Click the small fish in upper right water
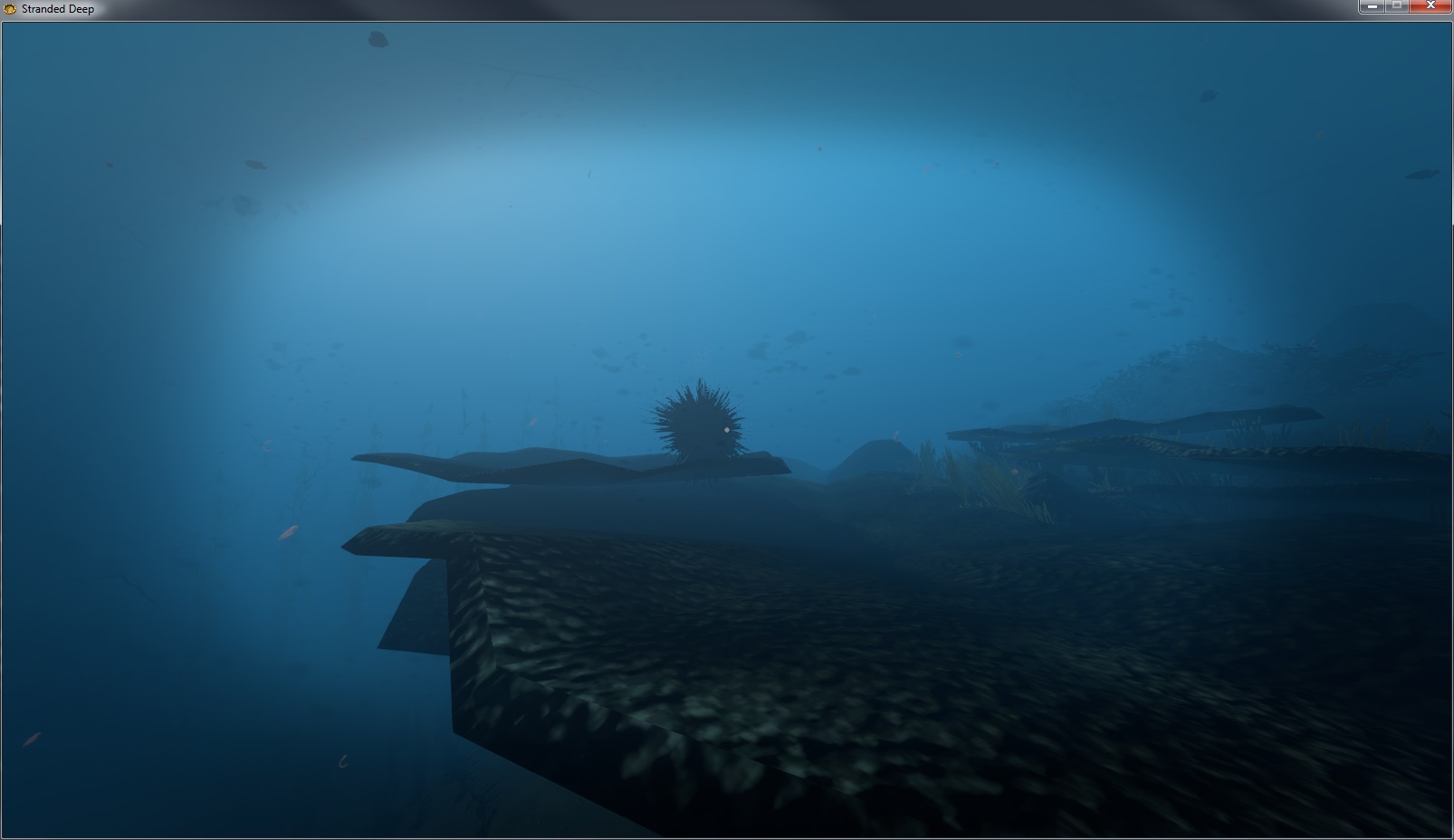The image size is (1454, 840). tap(1208, 95)
